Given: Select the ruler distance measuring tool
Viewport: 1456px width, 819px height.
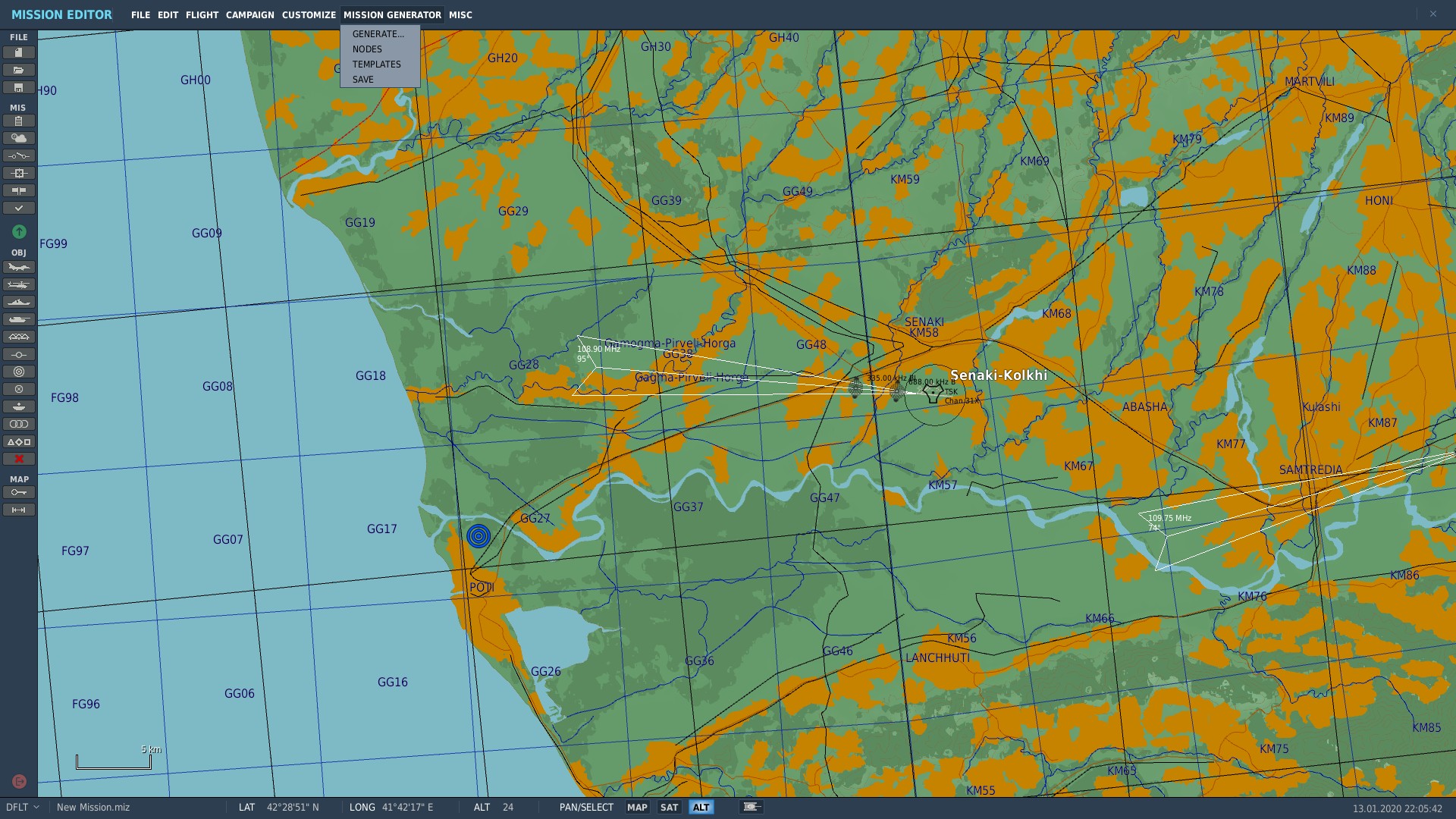Looking at the screenshot, I should pos(19,510).
